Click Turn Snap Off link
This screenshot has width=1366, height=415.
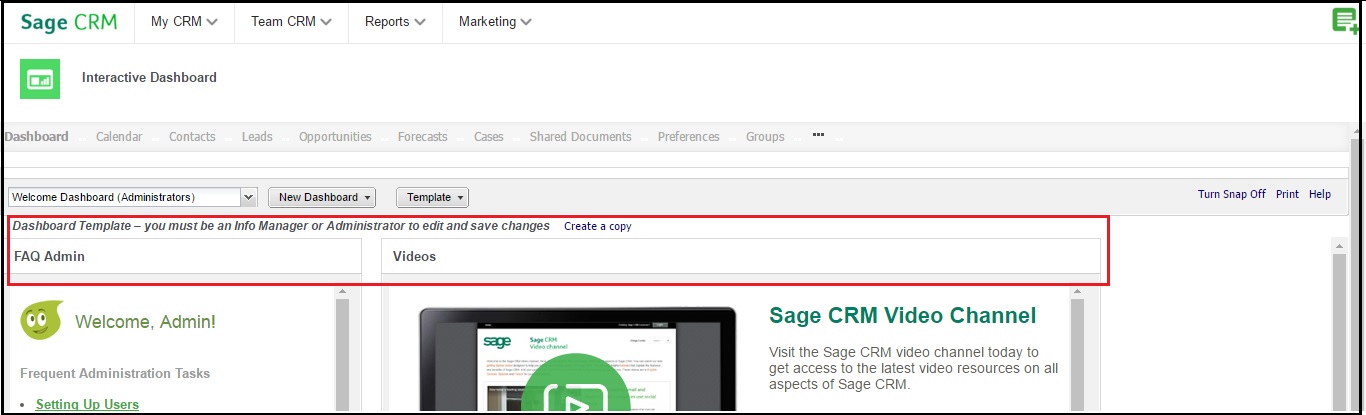1232,195
